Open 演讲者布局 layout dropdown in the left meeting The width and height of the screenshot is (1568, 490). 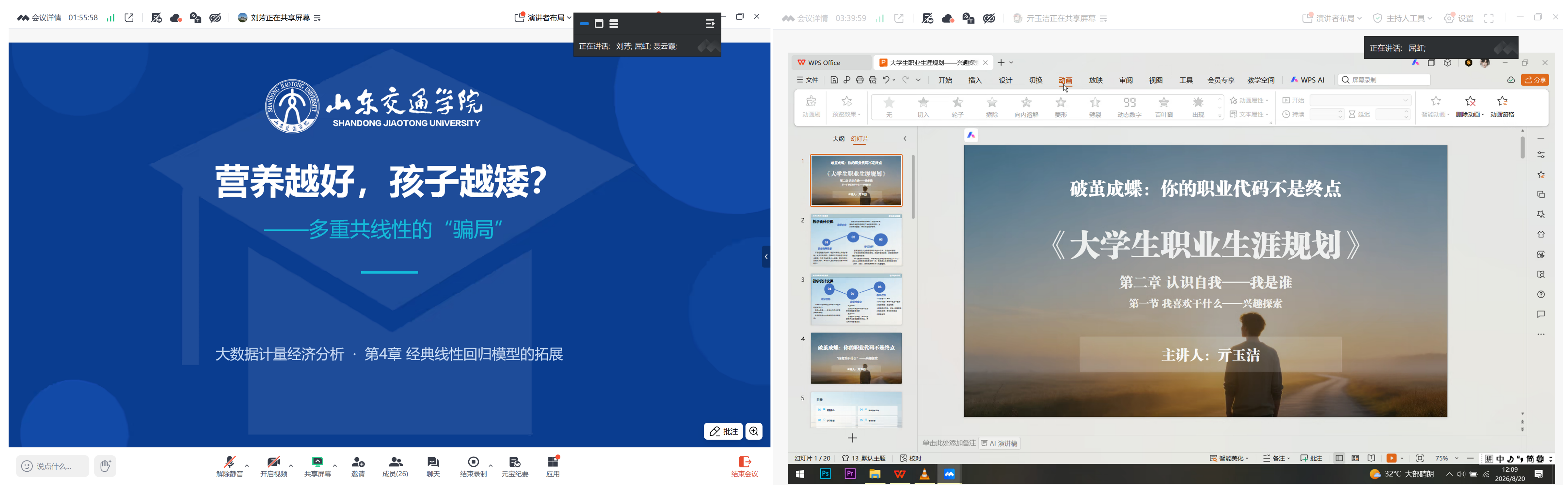tap(543, 18)
